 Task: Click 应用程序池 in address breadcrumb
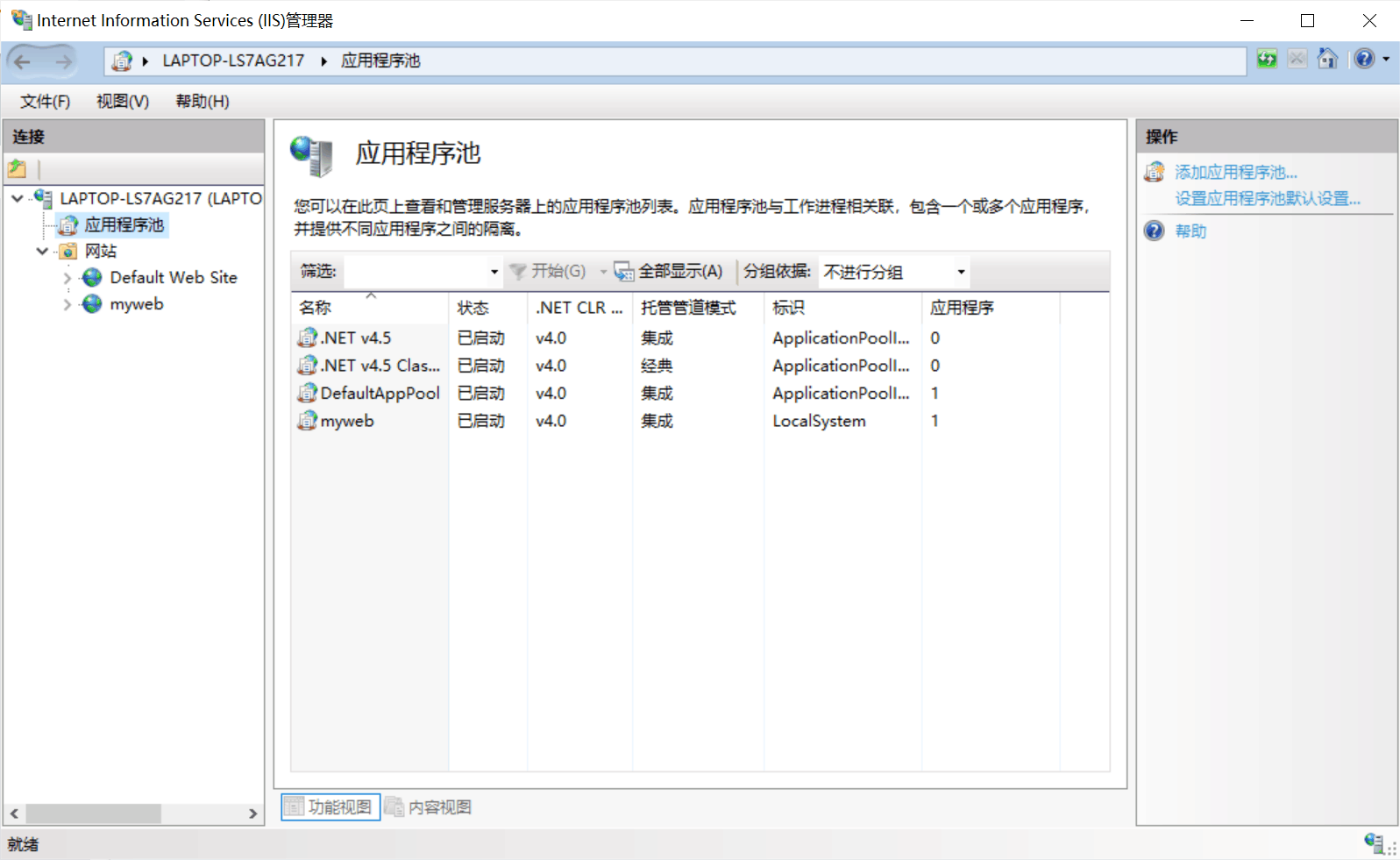(x=380, y=60)
